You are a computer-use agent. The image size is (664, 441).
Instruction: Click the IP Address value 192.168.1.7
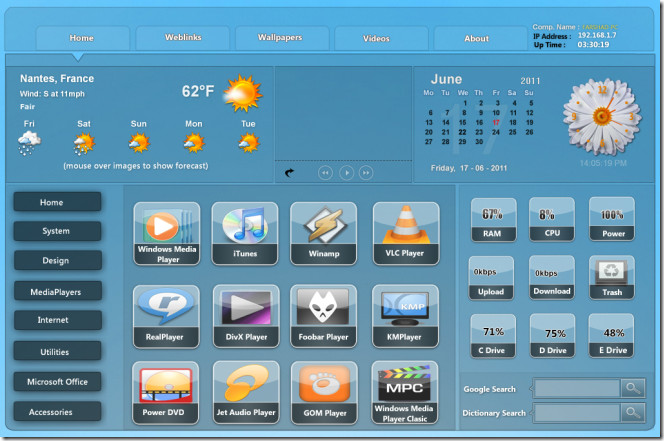coord(597,35)
